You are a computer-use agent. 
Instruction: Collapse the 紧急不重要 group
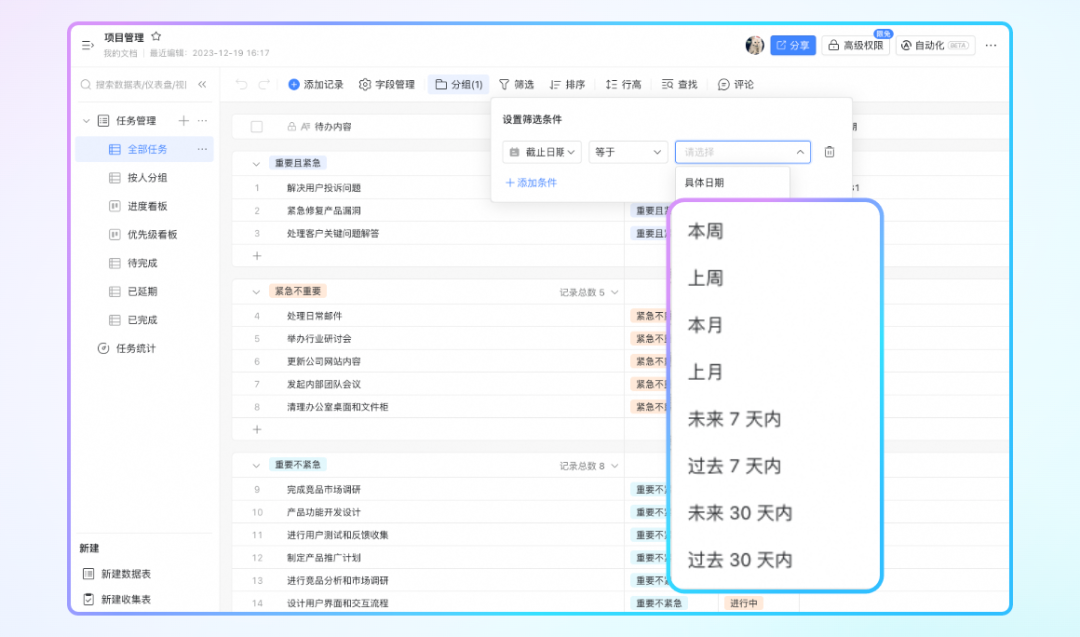pyautogui.click(x=256, y=291)
